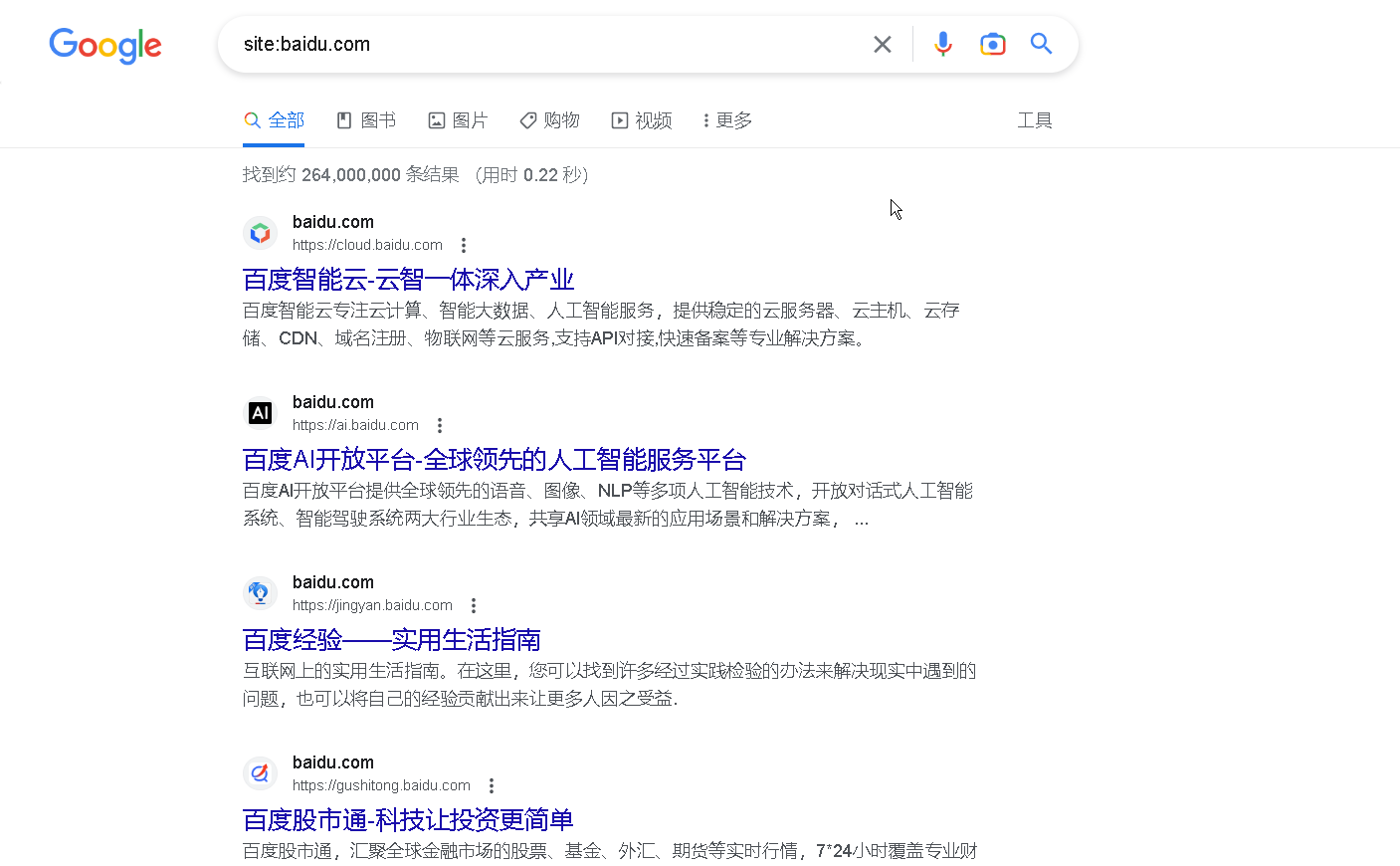
Task: Click the https://ai.baidu.com URL text
Action: 355,425
